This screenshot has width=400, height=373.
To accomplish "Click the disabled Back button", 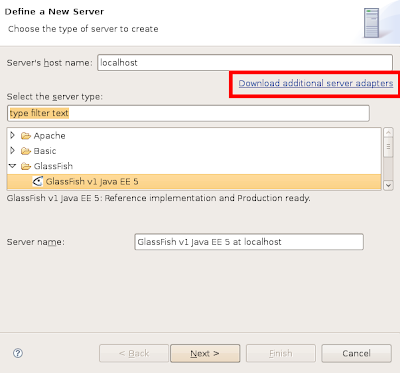I will (134, 353).
